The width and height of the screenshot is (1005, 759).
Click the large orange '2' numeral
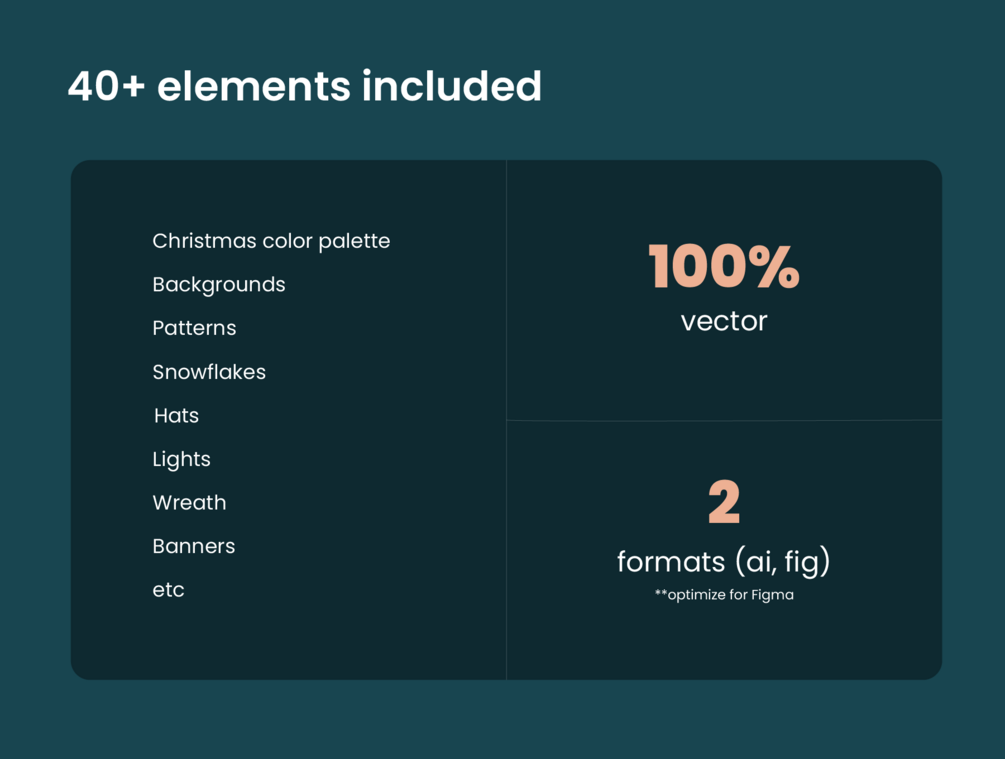pyautogui.click(x=724, y=502)
